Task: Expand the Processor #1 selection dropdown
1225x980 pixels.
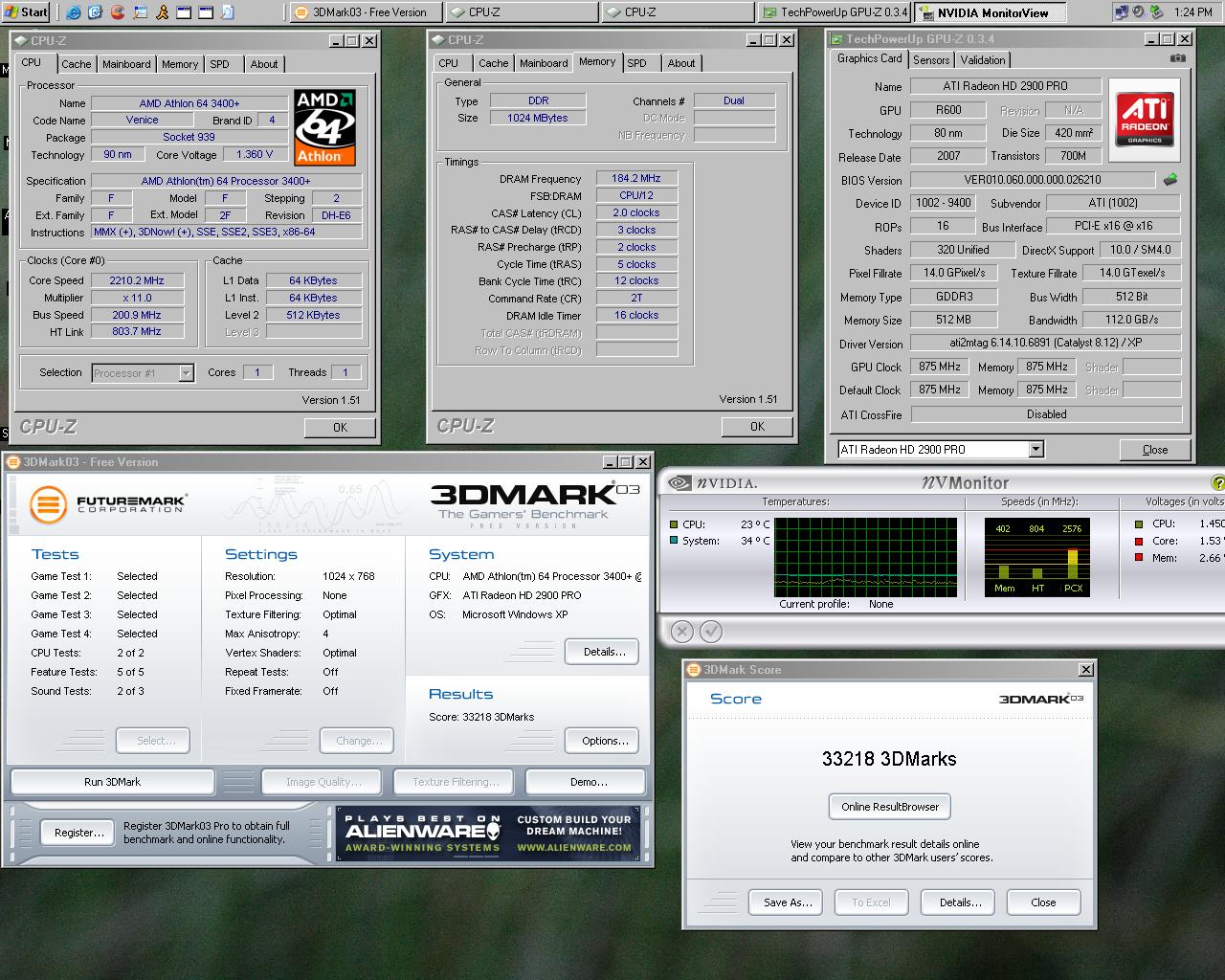Action: coord(186,373)
